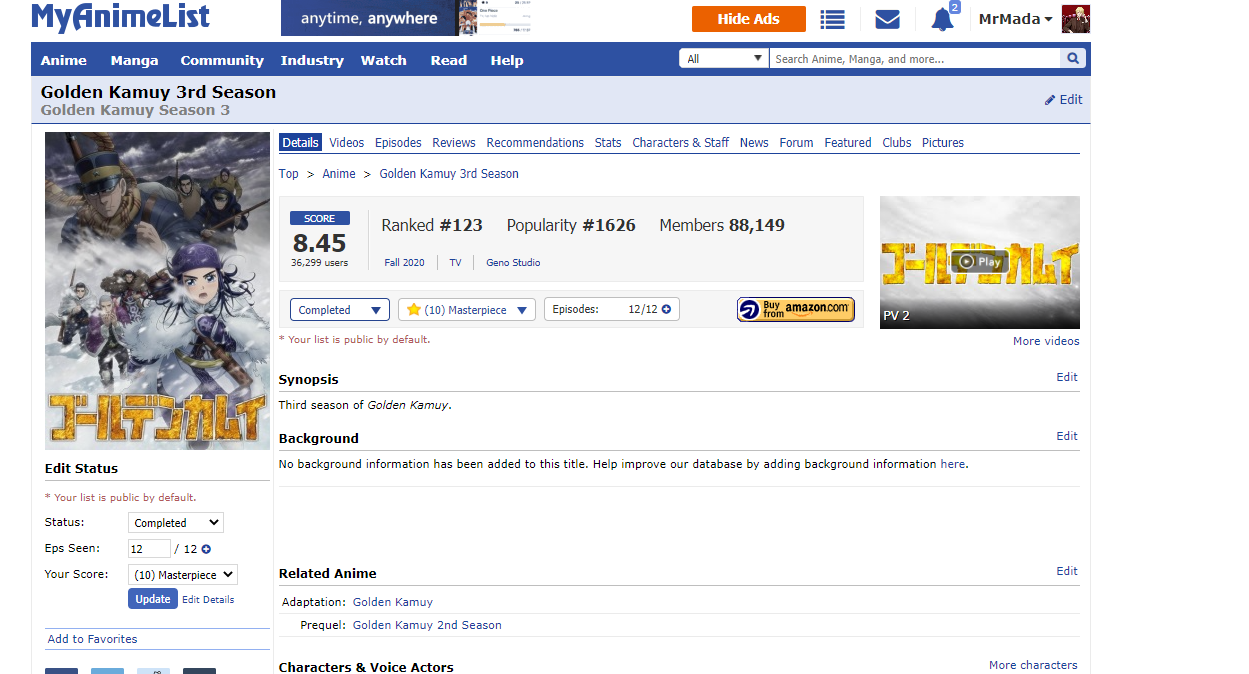
Task: Click the episodes count field in status bar
Action: coord(612,310)
